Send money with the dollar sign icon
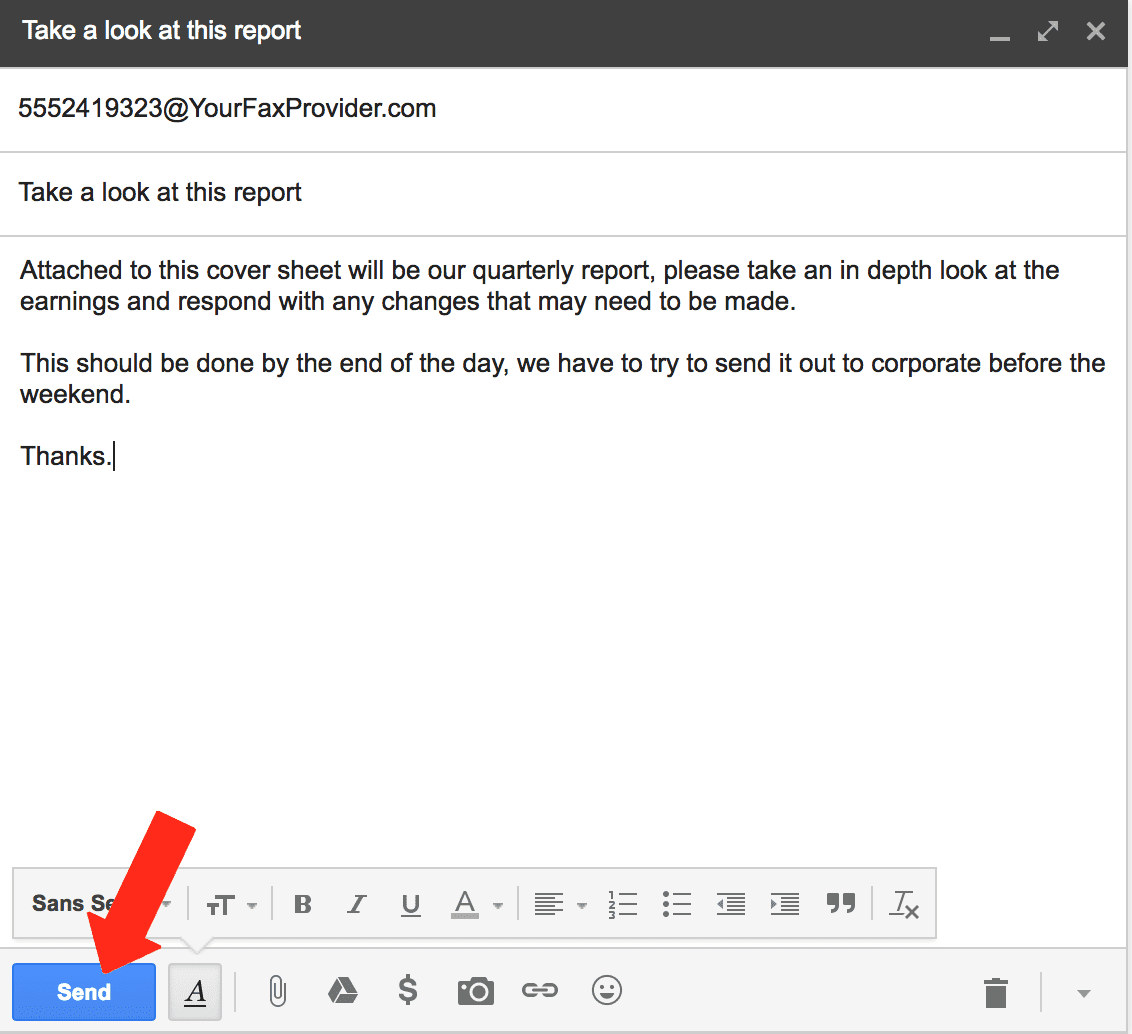 tap(408, 991)
